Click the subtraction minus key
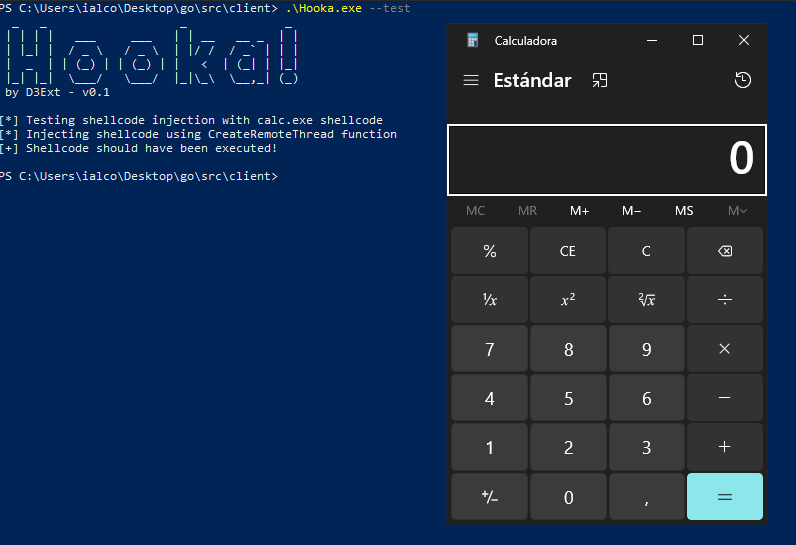The width and height of the screenshot is (796, 545). (724, 398)
